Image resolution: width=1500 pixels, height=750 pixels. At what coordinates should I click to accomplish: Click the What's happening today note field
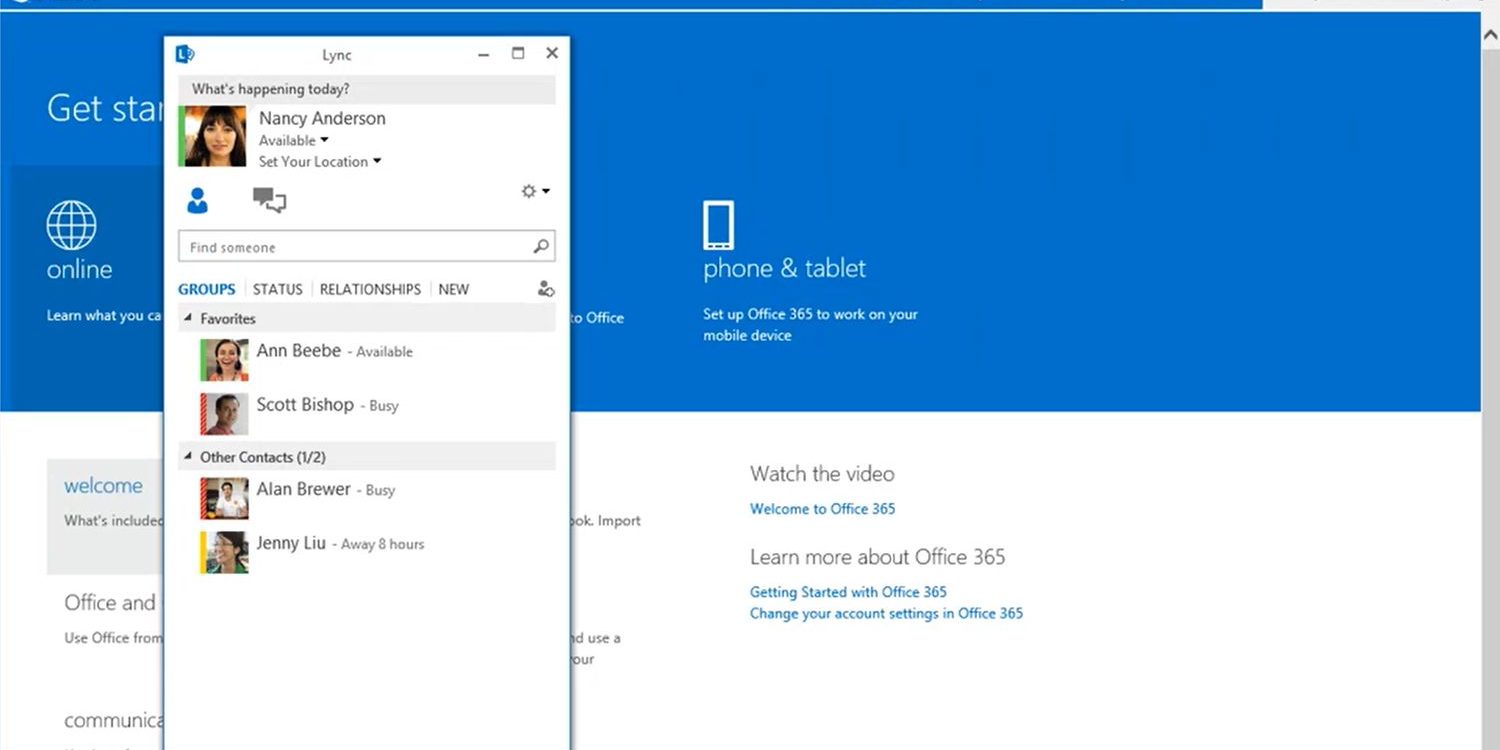coord(367,89)
